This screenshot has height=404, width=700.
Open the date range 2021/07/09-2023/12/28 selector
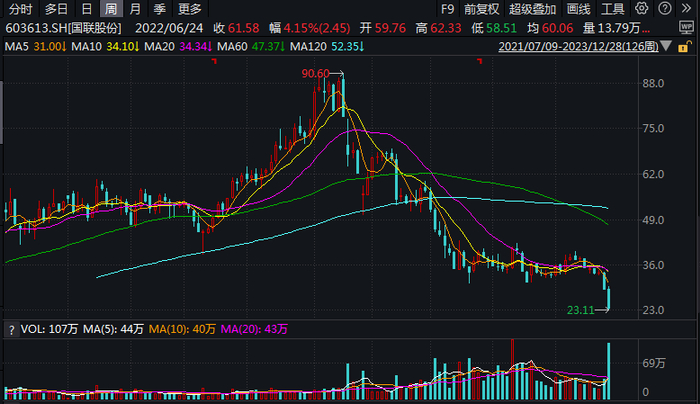[x=578, y=46]
